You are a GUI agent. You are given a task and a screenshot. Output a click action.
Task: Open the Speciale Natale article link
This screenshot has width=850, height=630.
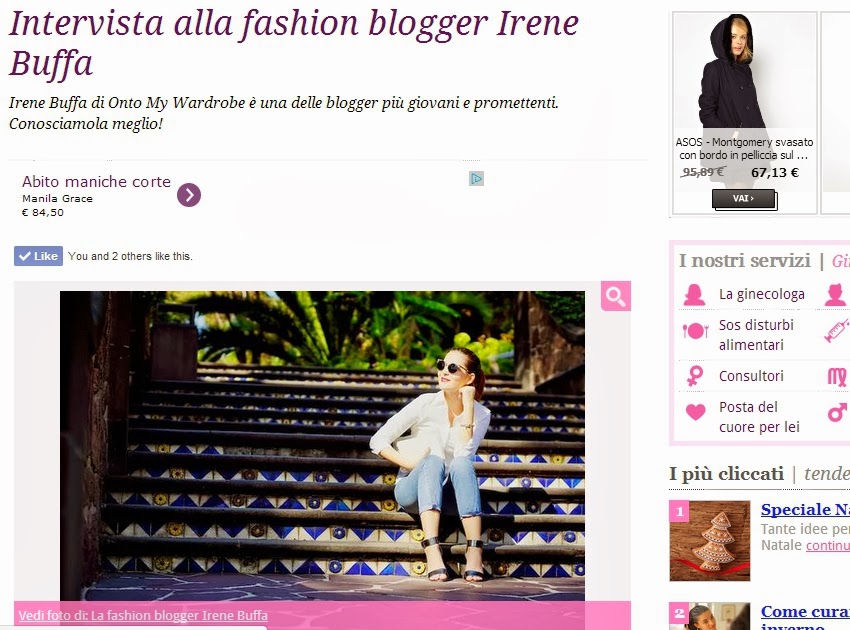pyautogui.click(x=805, y=510)
